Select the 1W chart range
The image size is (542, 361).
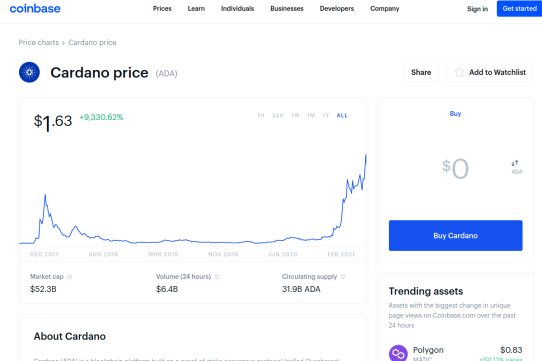click(x=295, y=115)
